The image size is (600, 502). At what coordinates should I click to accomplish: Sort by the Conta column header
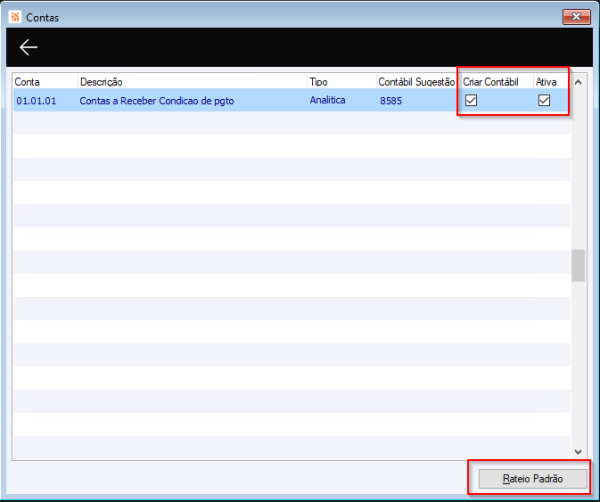click(x=45, y=81)
